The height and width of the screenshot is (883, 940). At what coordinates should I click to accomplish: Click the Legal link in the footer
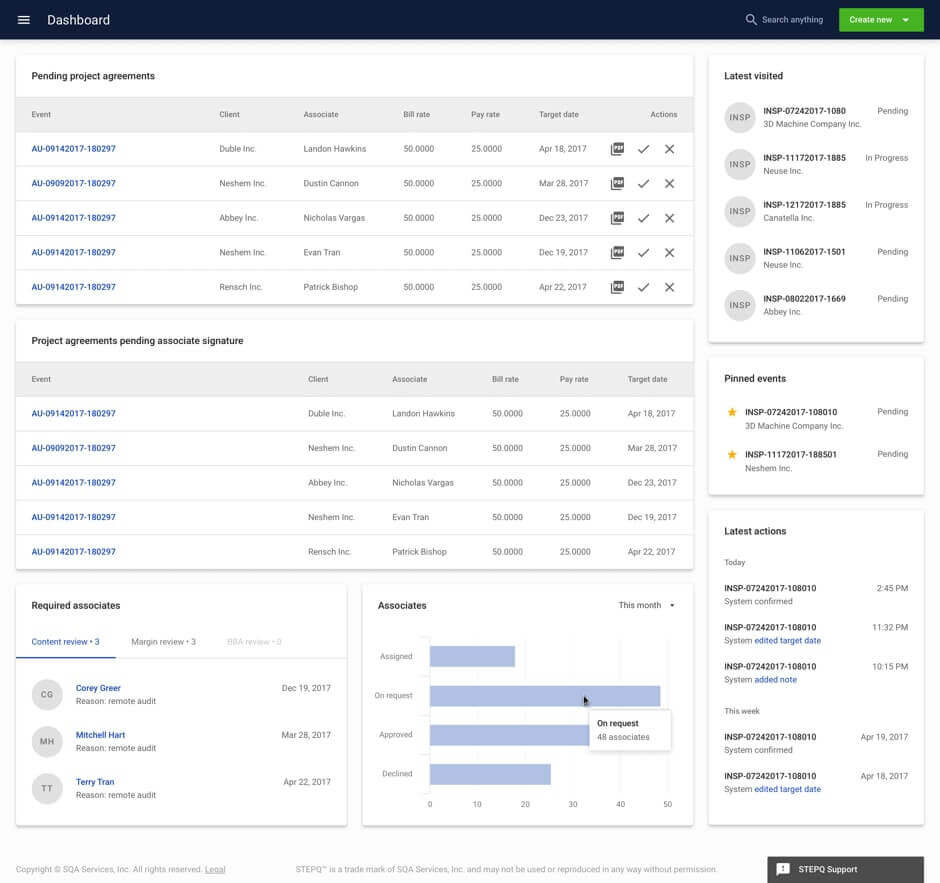(x=215, y=869)
